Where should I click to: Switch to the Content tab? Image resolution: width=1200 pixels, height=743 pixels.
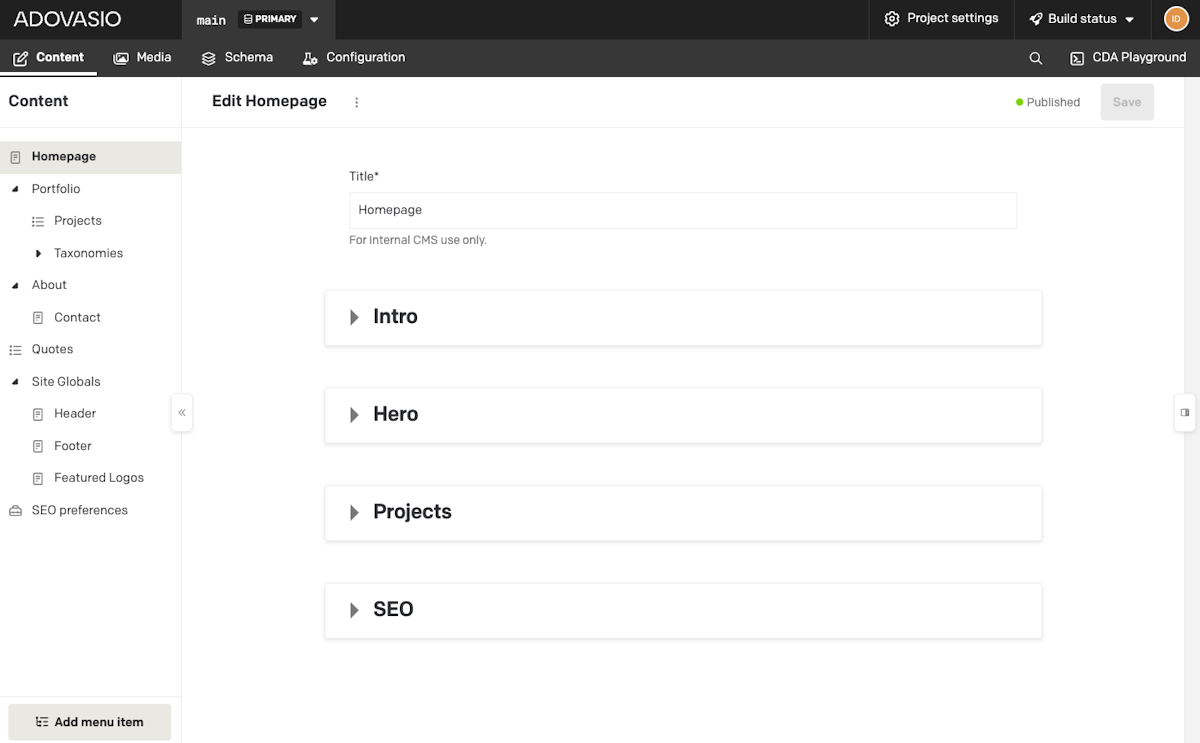pos(49,57)
